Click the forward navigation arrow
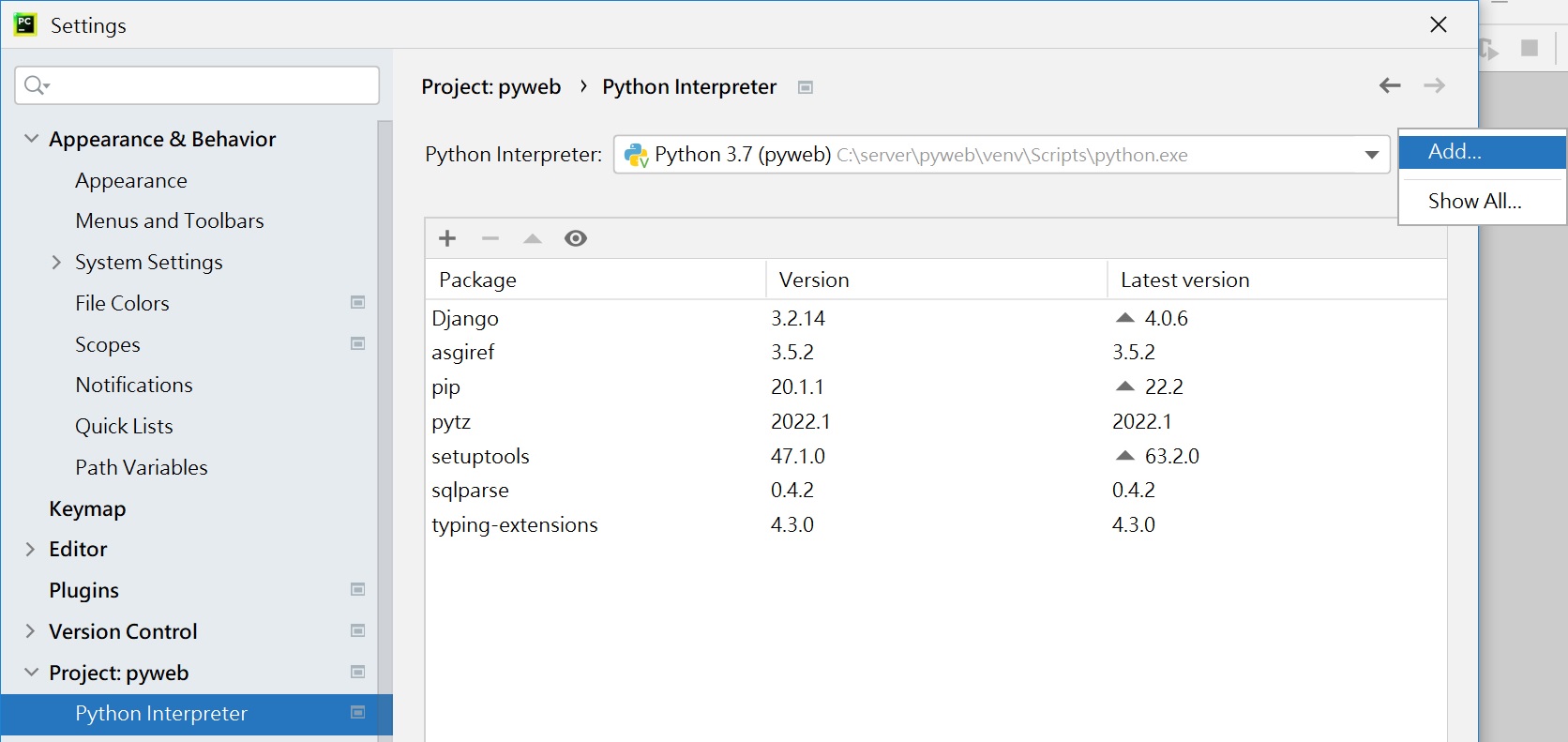1568x742 pixels. (x=1434, y=85)
